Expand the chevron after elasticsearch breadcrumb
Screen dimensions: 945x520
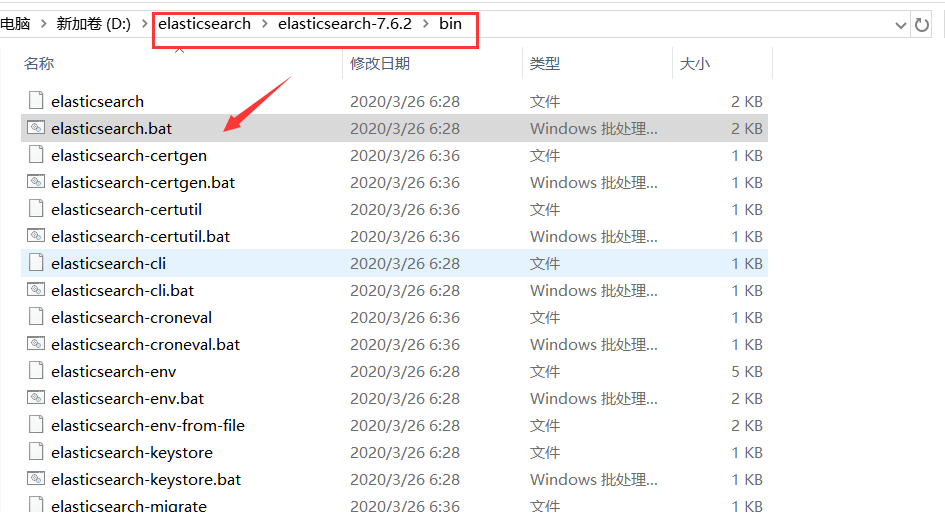point(265,24)
